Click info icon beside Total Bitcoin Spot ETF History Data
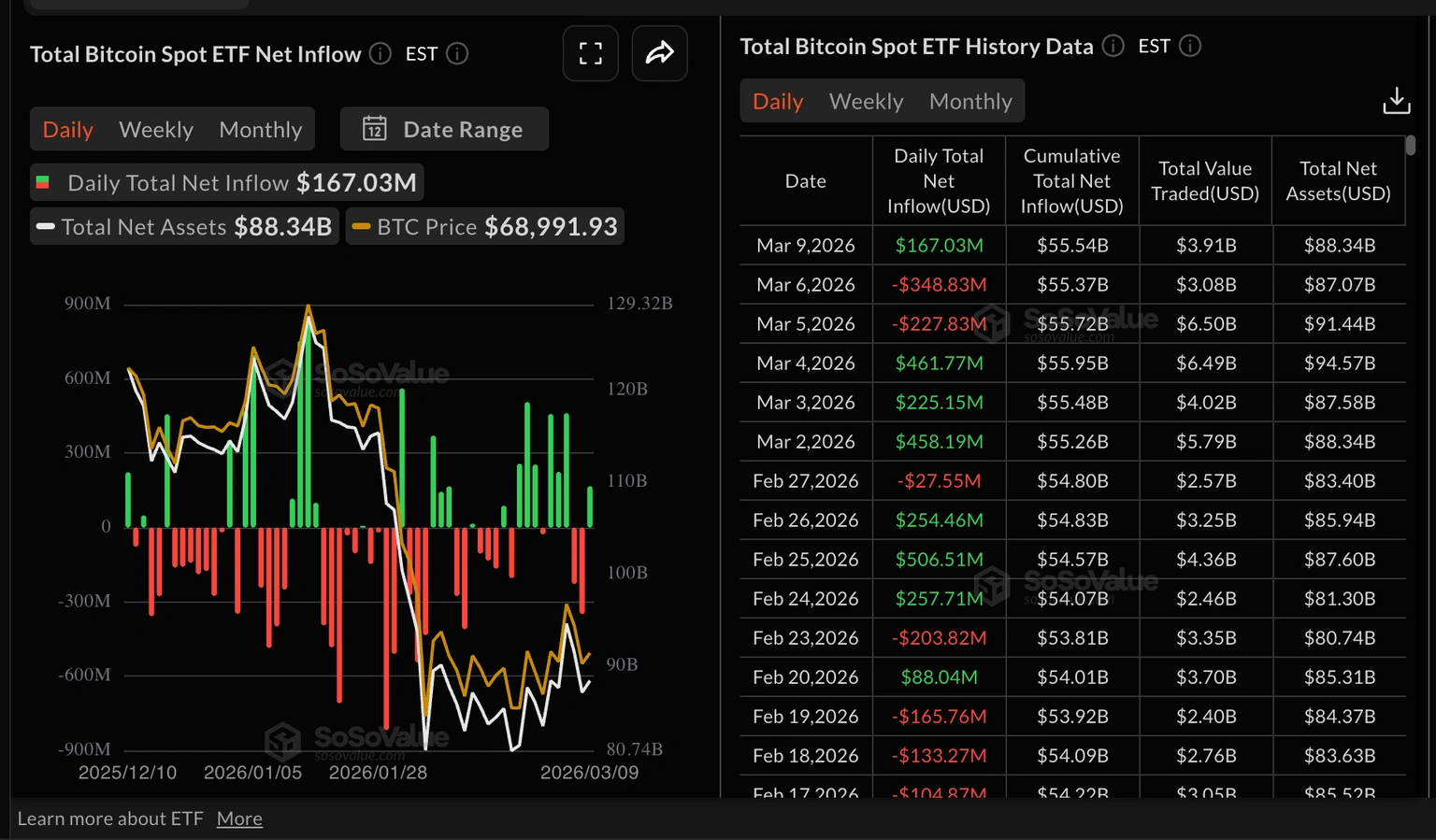This screenshot has height=840, width=1436. click(1113, 46)
